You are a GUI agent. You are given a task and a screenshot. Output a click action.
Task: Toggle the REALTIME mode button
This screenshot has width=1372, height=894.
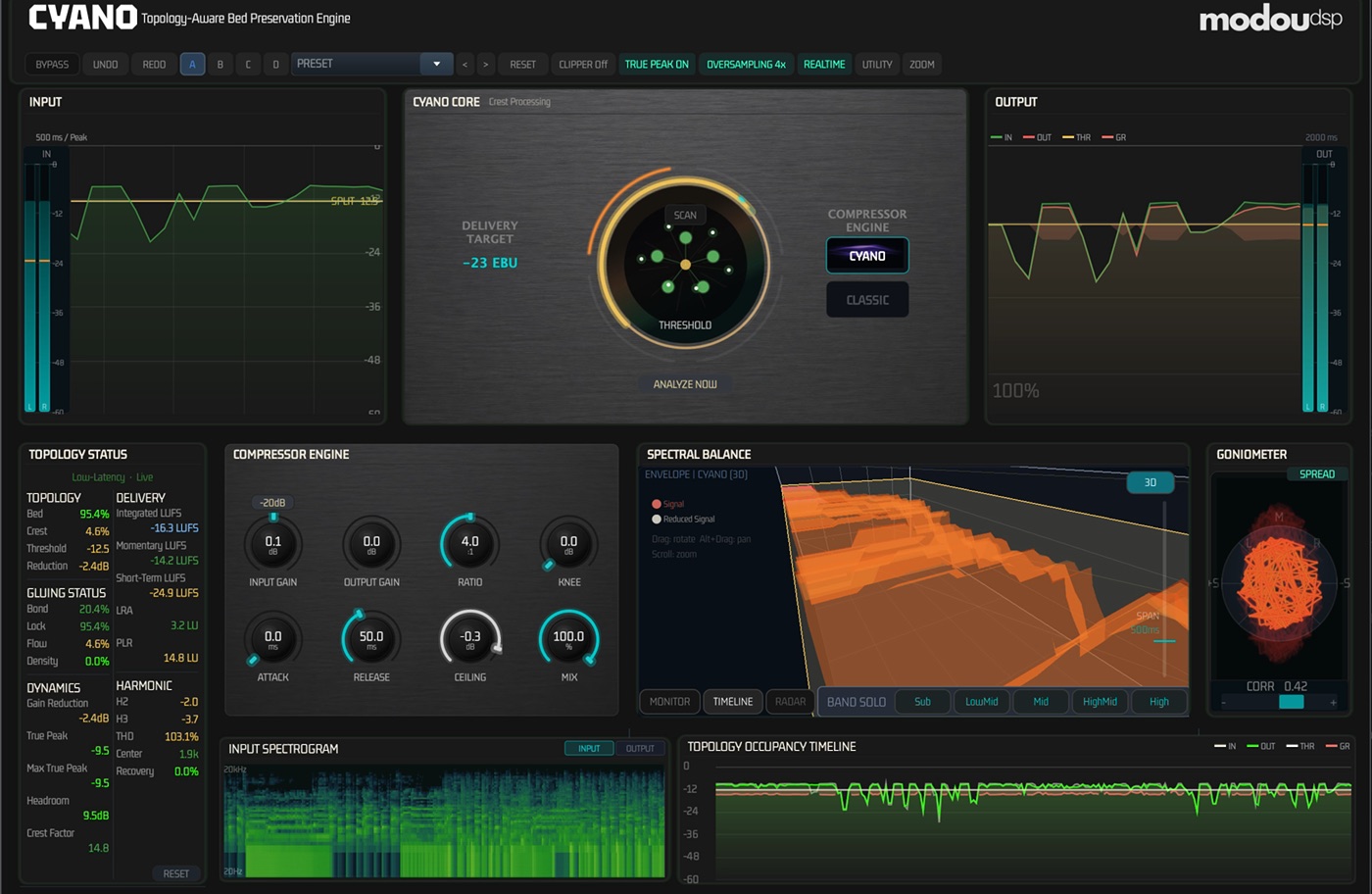pyautogui.click(x=824, y=65)
